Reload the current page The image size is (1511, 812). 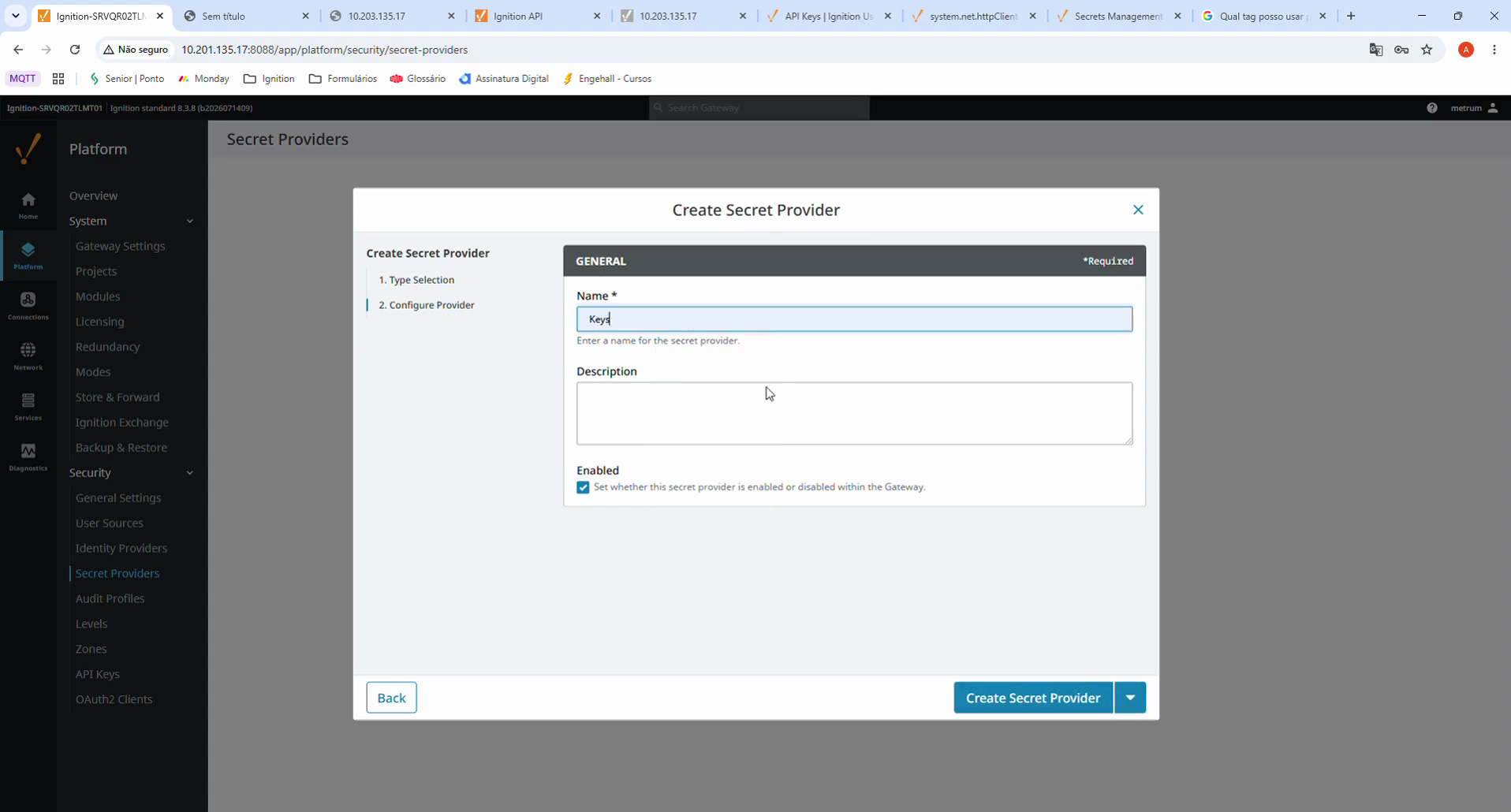pos(75,50)
